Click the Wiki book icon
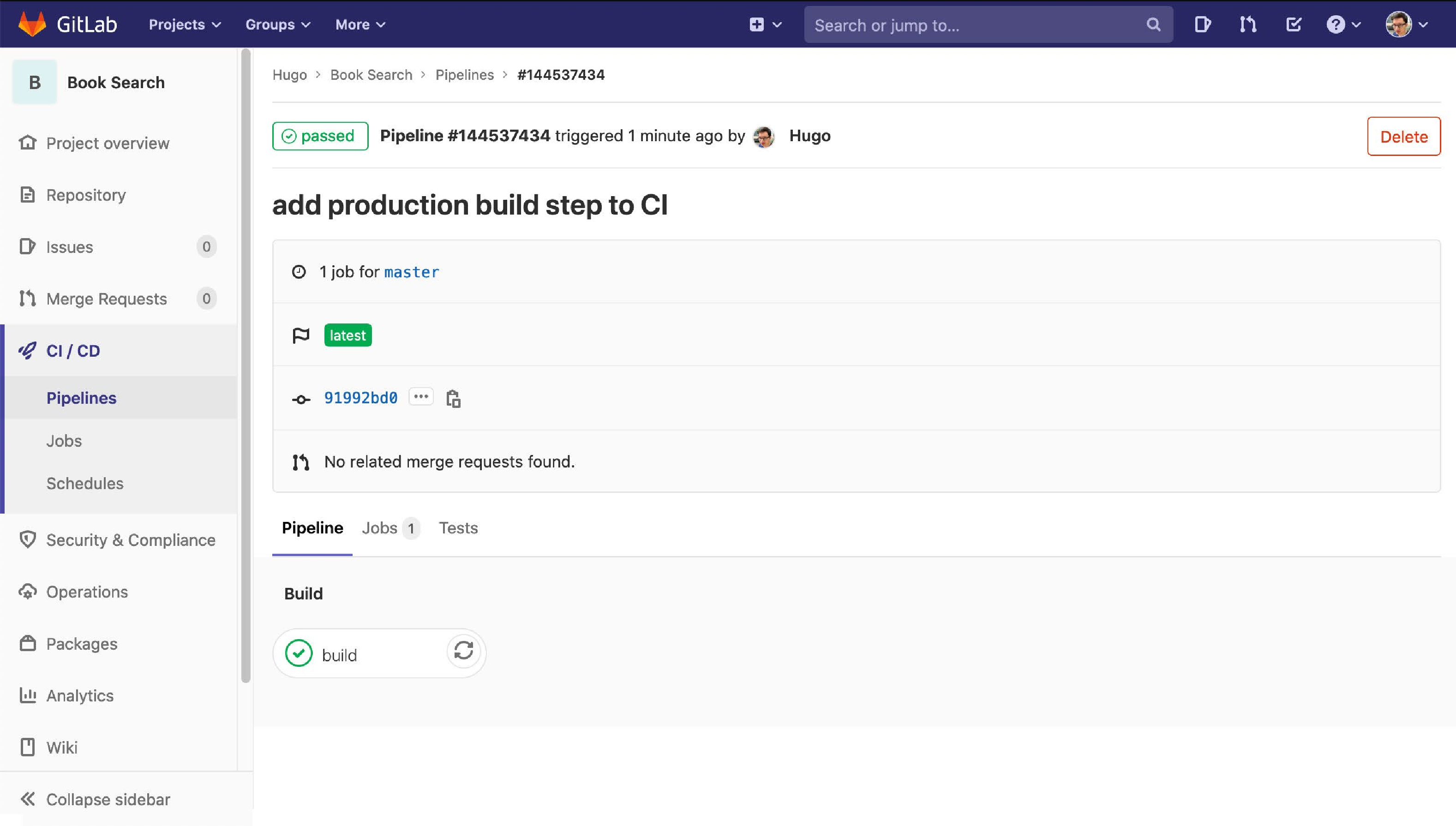Viewport: 1456px width, 826px height. (27, 747)
